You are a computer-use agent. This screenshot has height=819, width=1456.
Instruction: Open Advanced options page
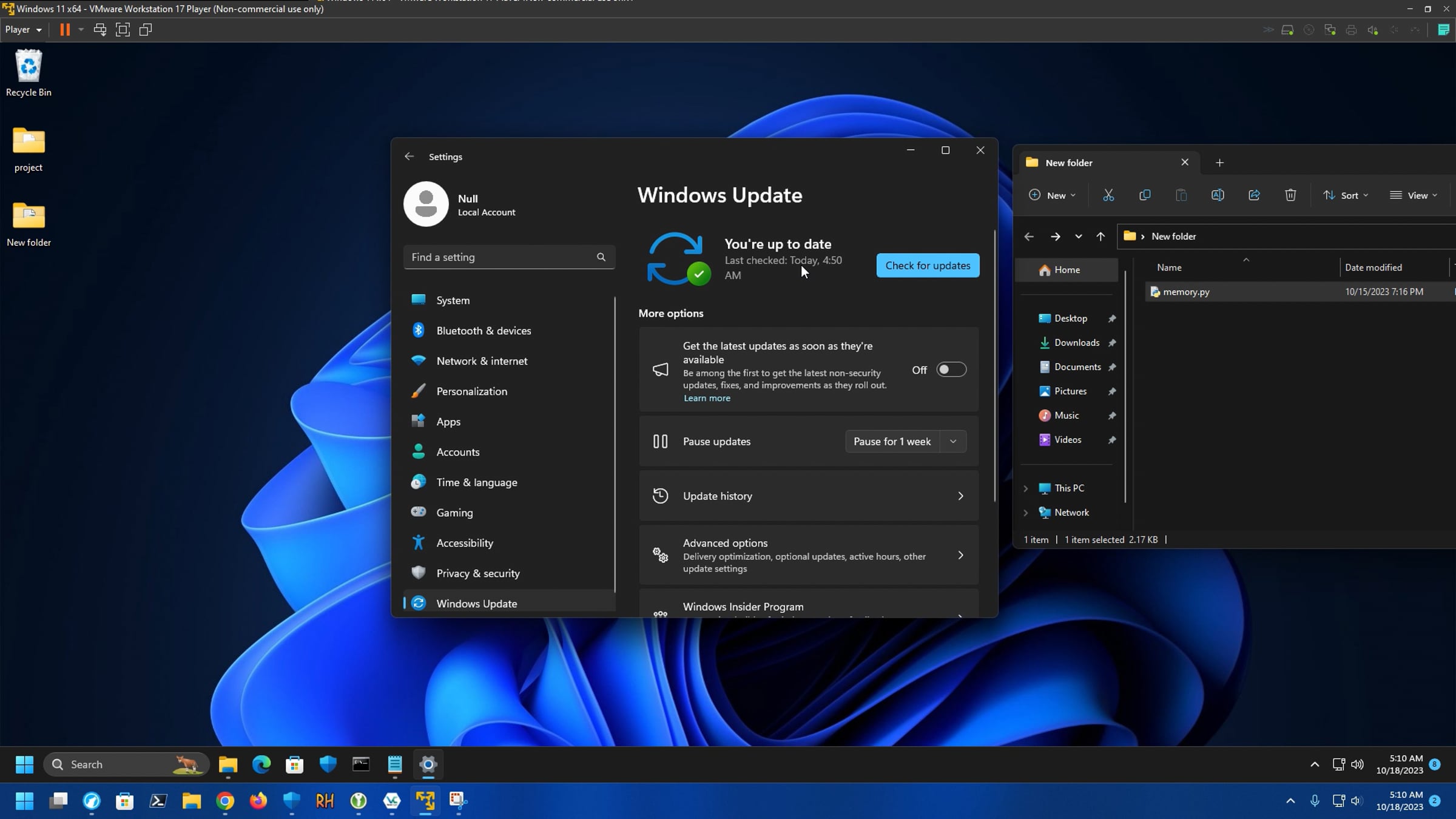point(809,555)
